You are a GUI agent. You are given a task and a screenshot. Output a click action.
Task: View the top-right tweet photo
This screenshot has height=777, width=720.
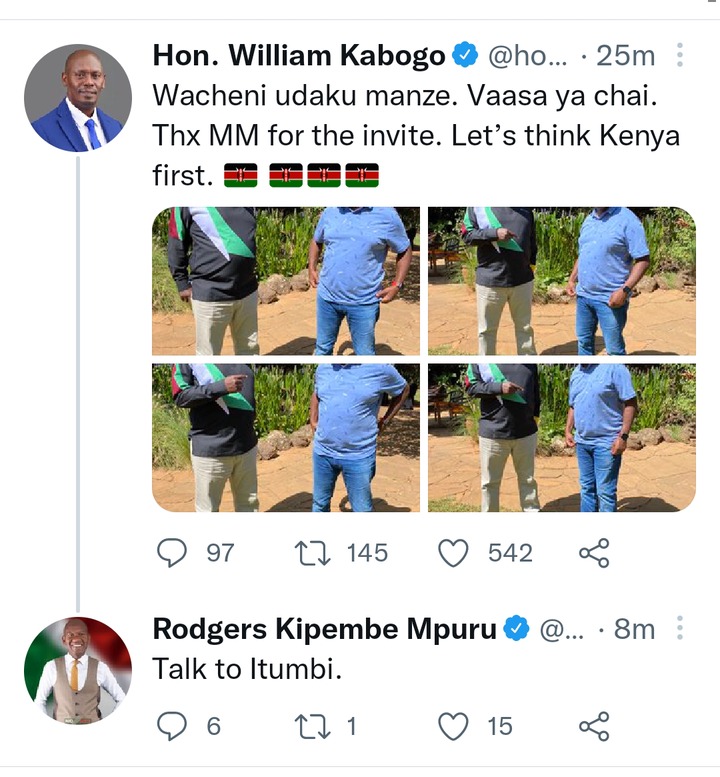[562, 281]
